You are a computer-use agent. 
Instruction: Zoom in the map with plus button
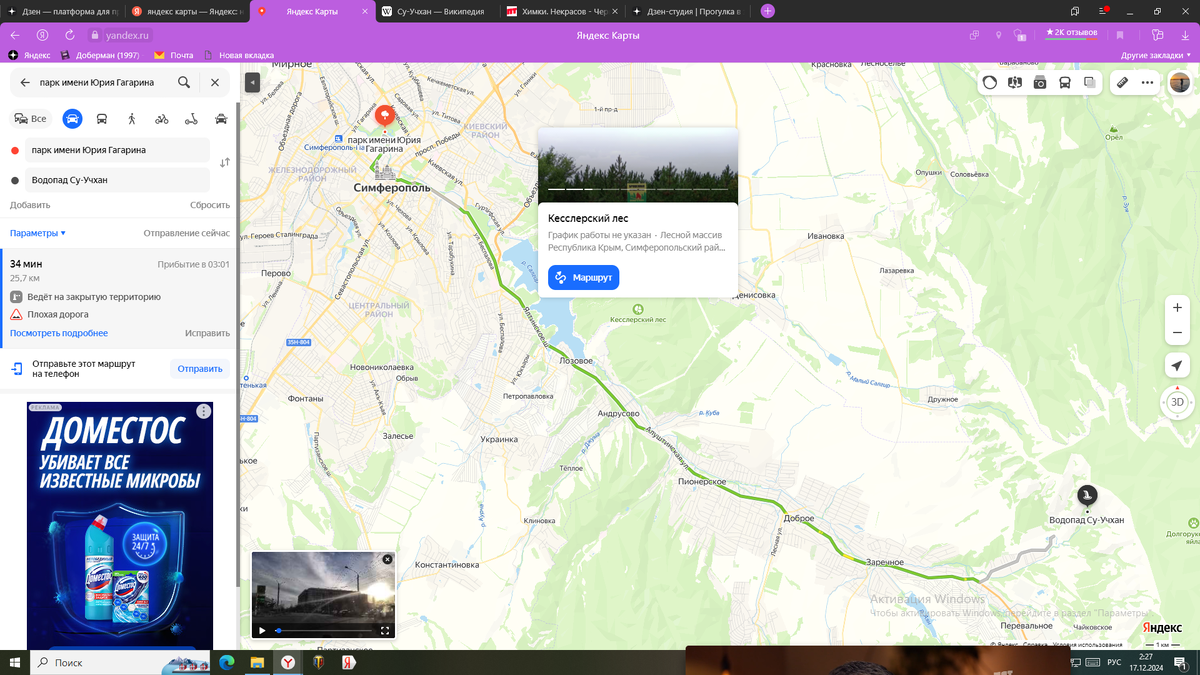[1177, 307]
